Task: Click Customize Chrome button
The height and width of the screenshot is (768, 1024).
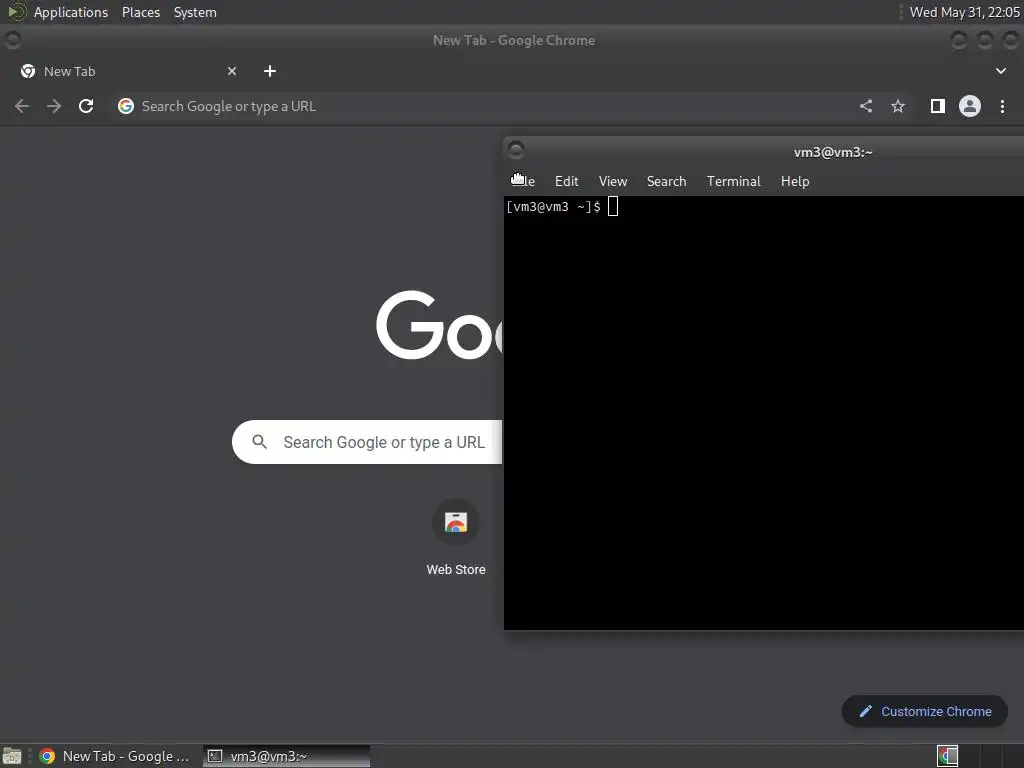Action: [925, 711]
